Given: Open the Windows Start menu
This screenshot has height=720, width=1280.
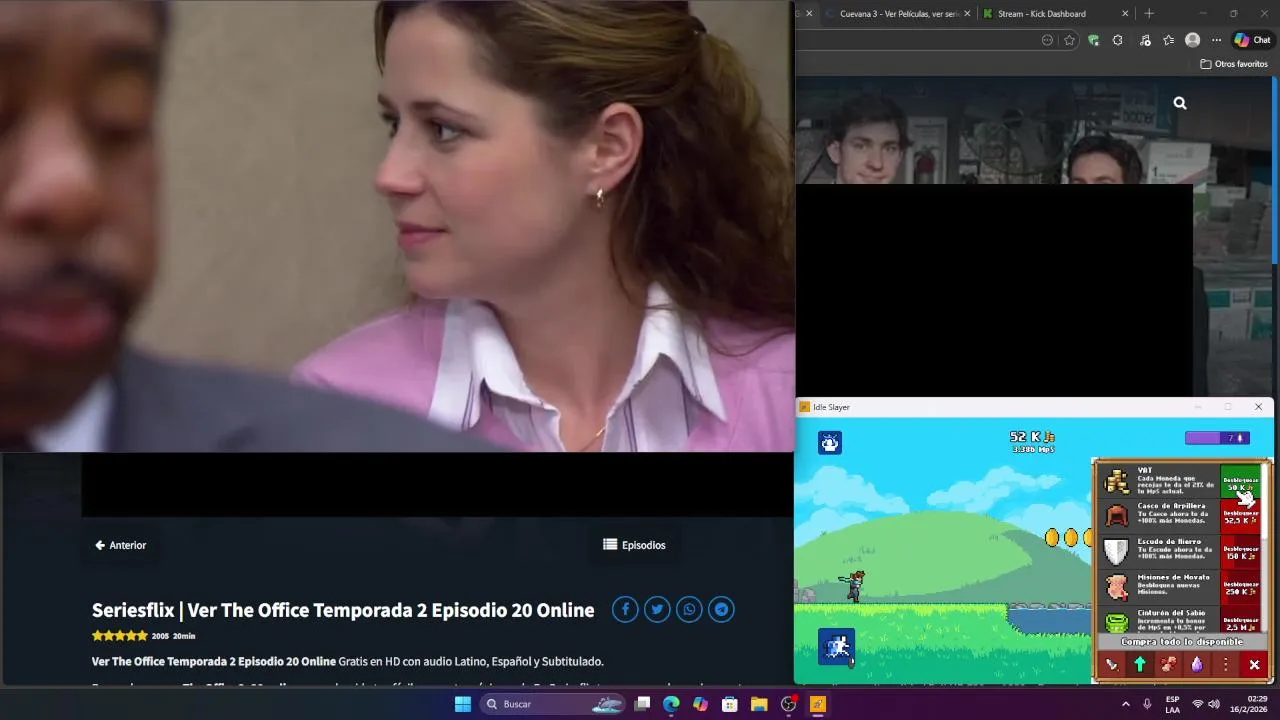Looking at the screenshot, I should [463, 704].
